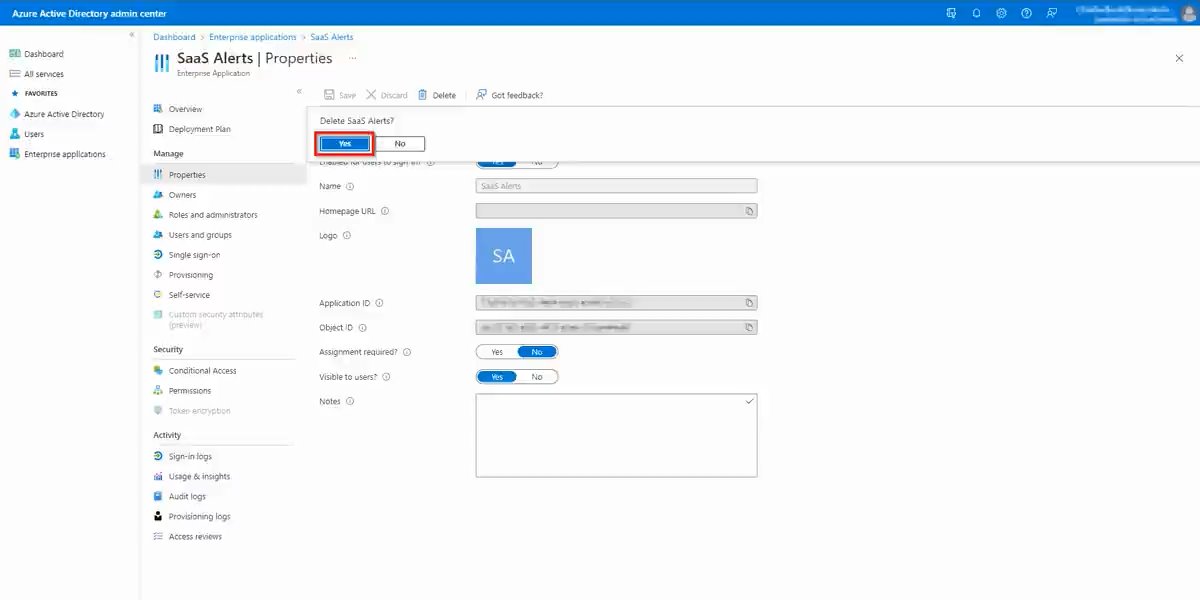
Task: Click the feedback icon in the header
Action: pos(1051,13)
